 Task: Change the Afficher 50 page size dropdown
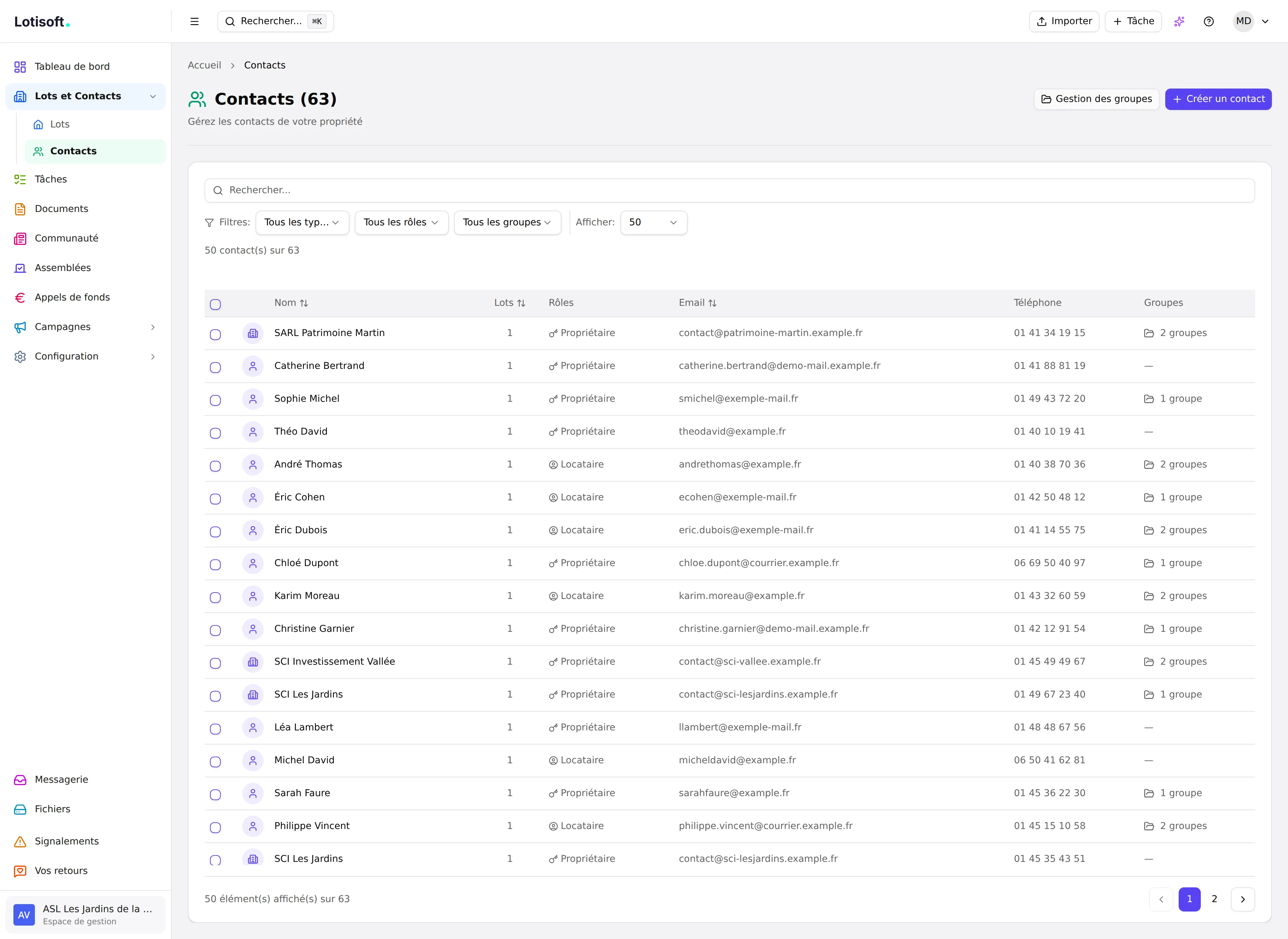click(x=654, y=222)
